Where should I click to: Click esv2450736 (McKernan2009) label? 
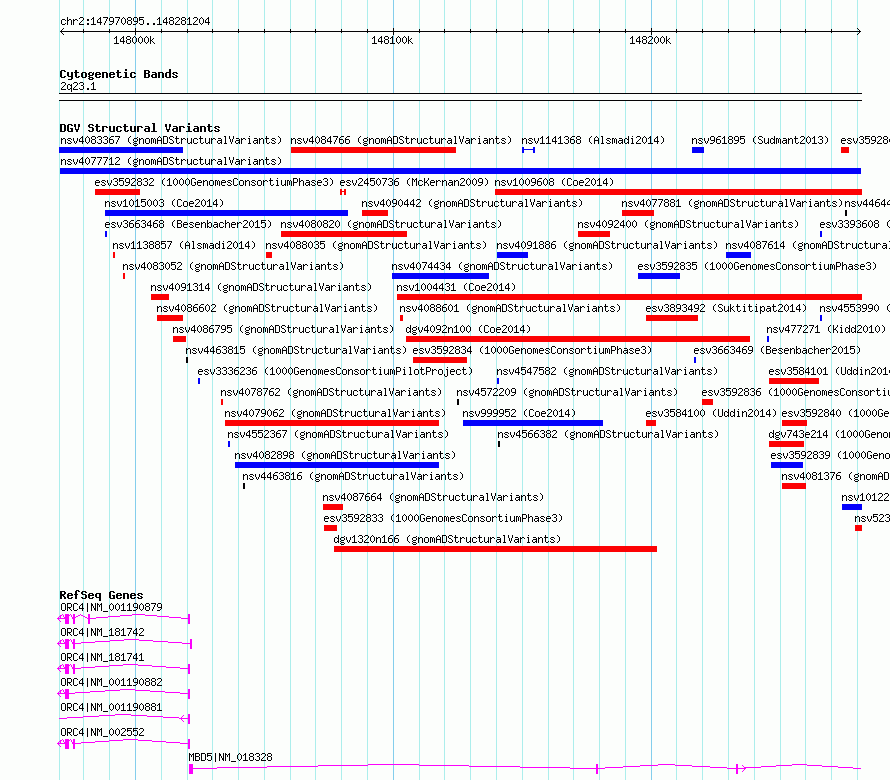tap(414, 182)
